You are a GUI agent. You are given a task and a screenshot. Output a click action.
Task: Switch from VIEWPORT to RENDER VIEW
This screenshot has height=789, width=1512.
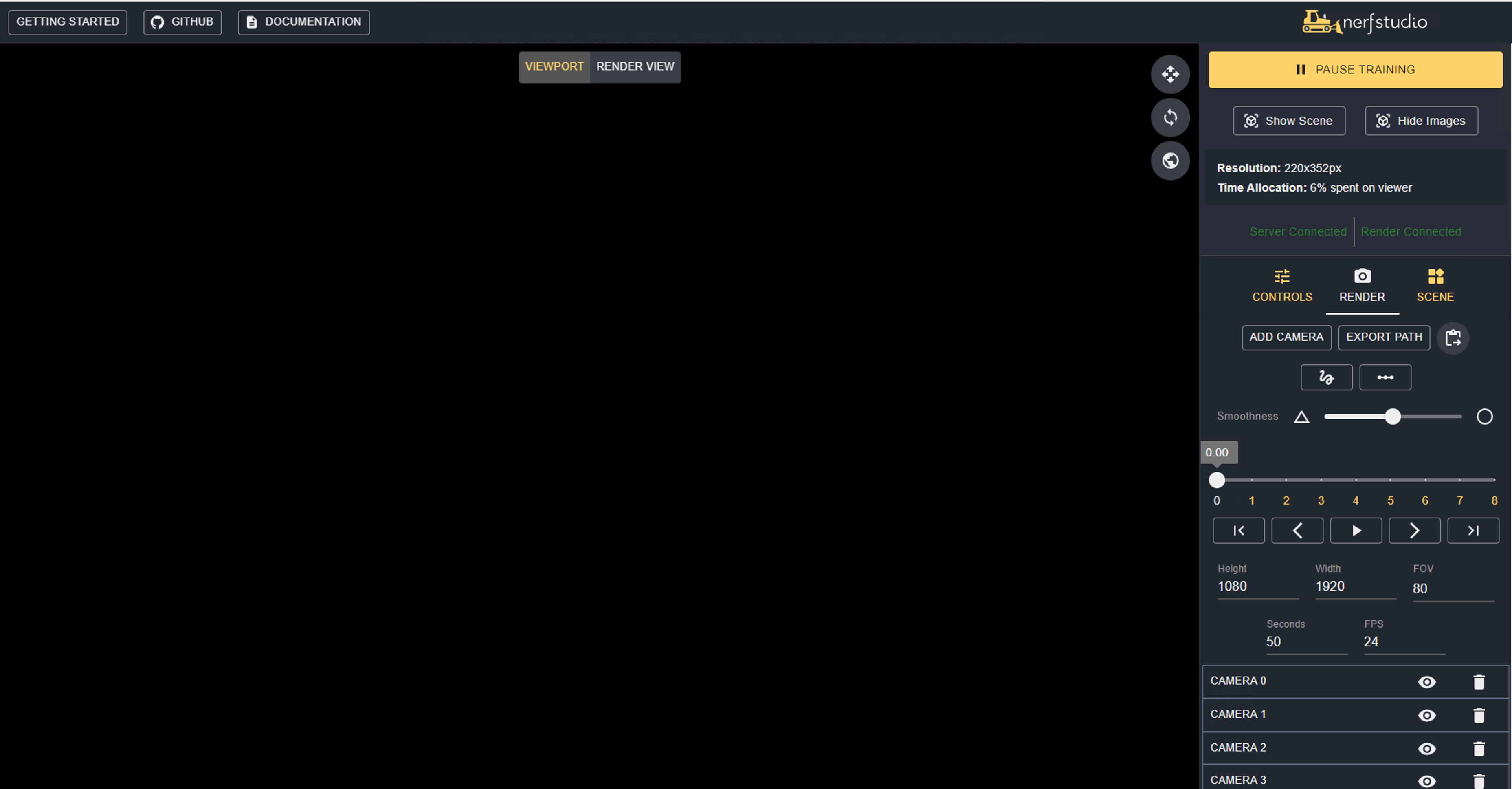point(635,66)
